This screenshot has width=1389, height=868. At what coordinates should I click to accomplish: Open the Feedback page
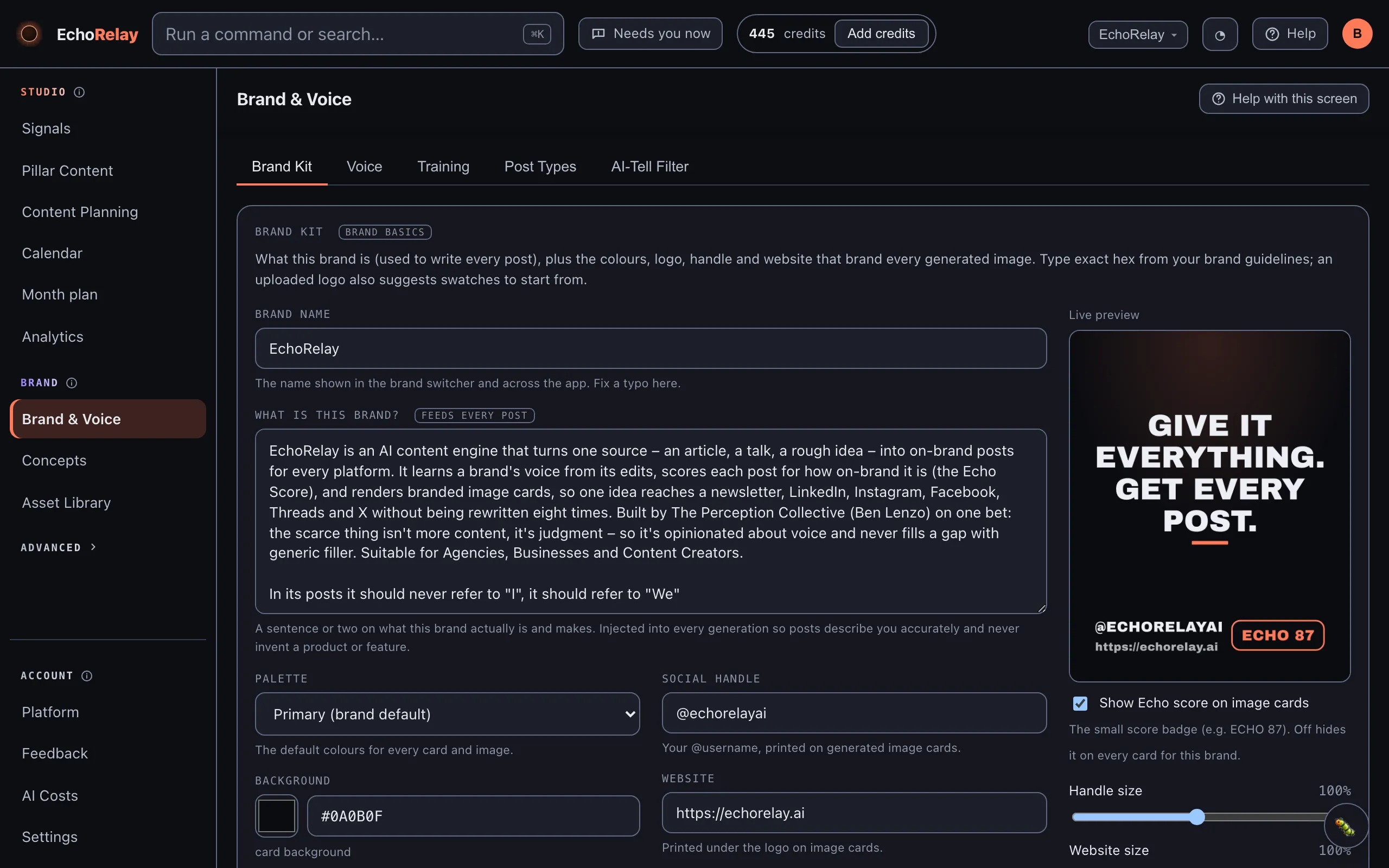tap(108, 753)
